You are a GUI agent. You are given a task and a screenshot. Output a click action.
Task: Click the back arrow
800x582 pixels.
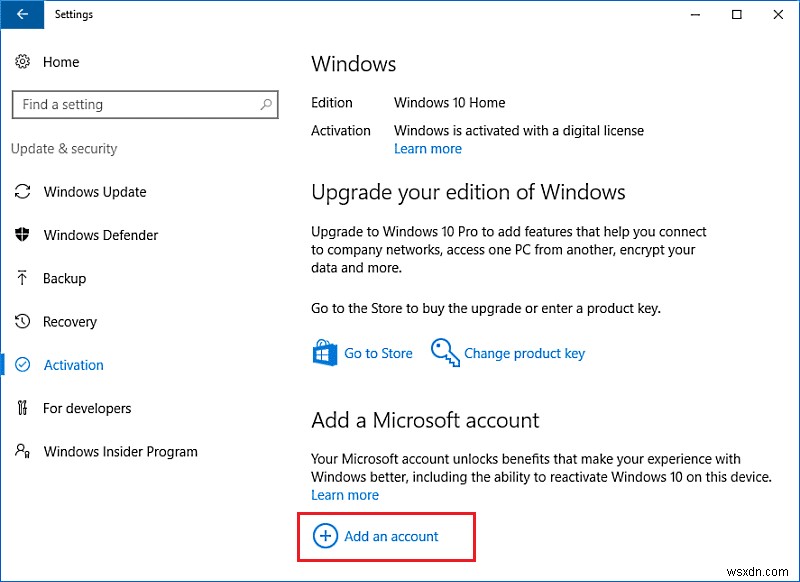coord(22,15)
